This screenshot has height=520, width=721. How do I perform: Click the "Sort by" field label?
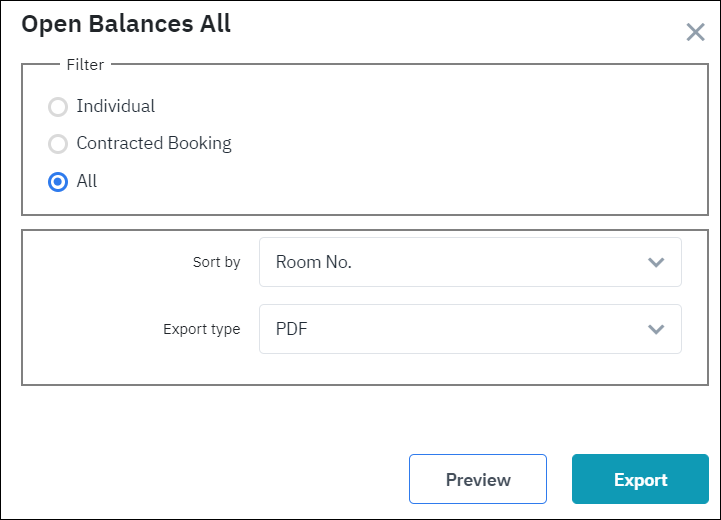pyautogui.click(x=216, y=263)
